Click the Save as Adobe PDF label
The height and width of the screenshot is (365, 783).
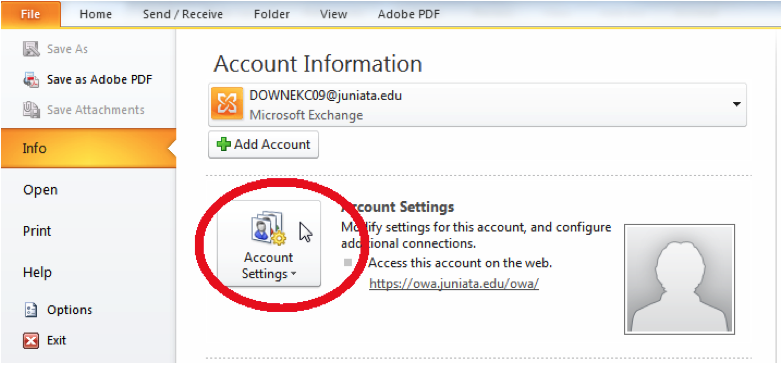point(99,79)
